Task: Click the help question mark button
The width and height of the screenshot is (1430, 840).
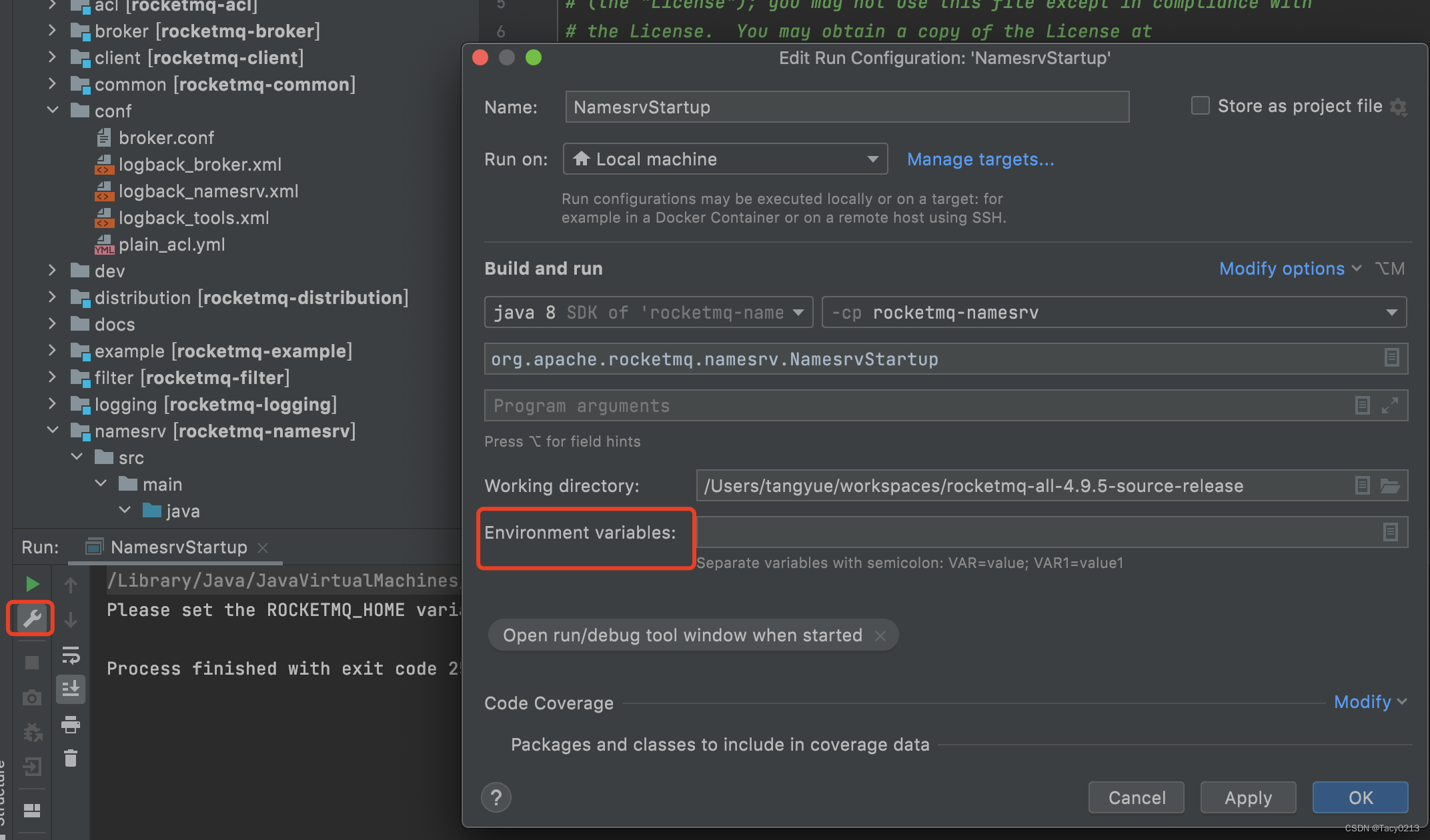Action: pyautogui.click(x=496, y=797)
